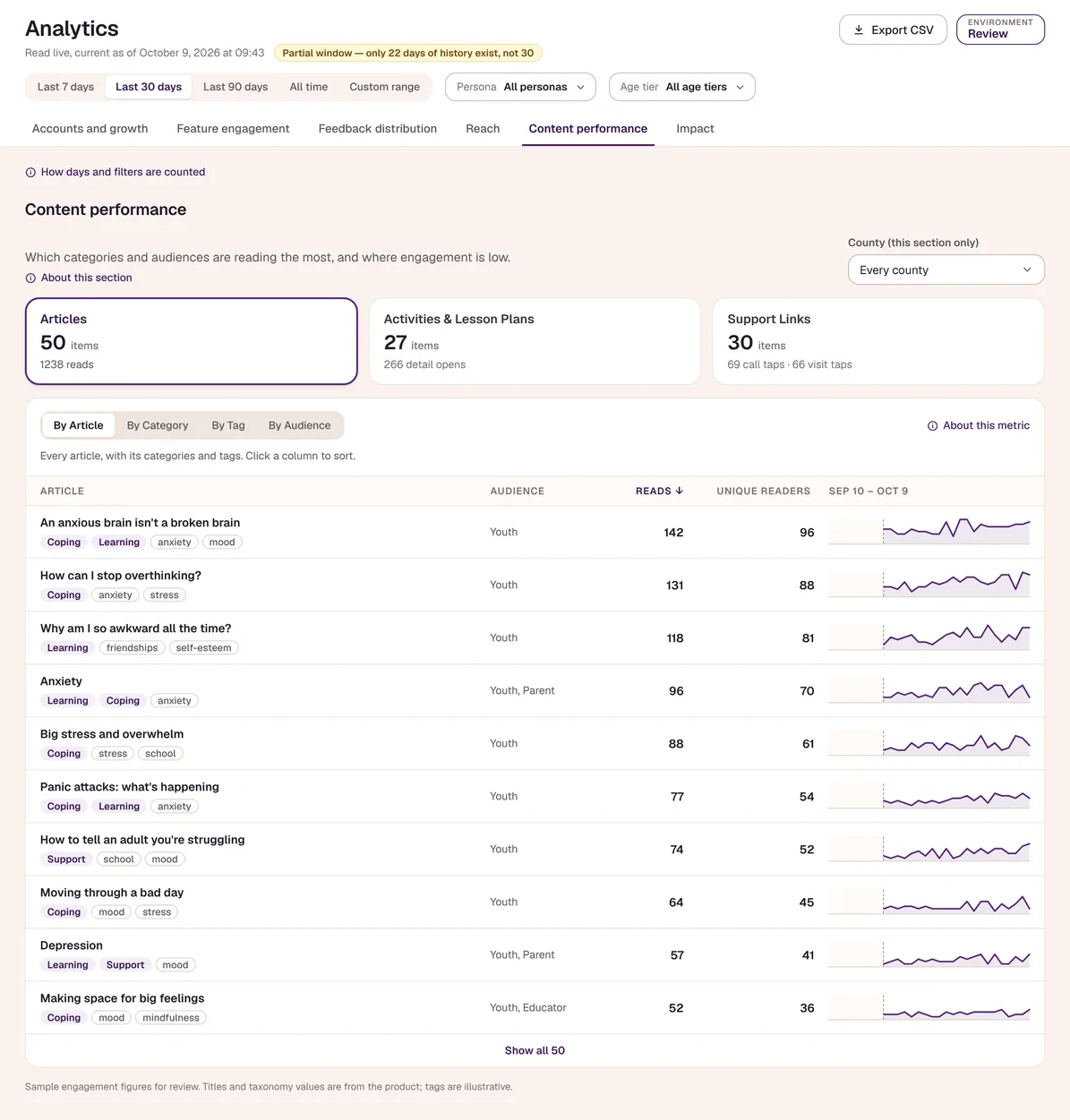Sort by the Audience column header
This screenshot has height=1120, width=1070.
(517, 491)
